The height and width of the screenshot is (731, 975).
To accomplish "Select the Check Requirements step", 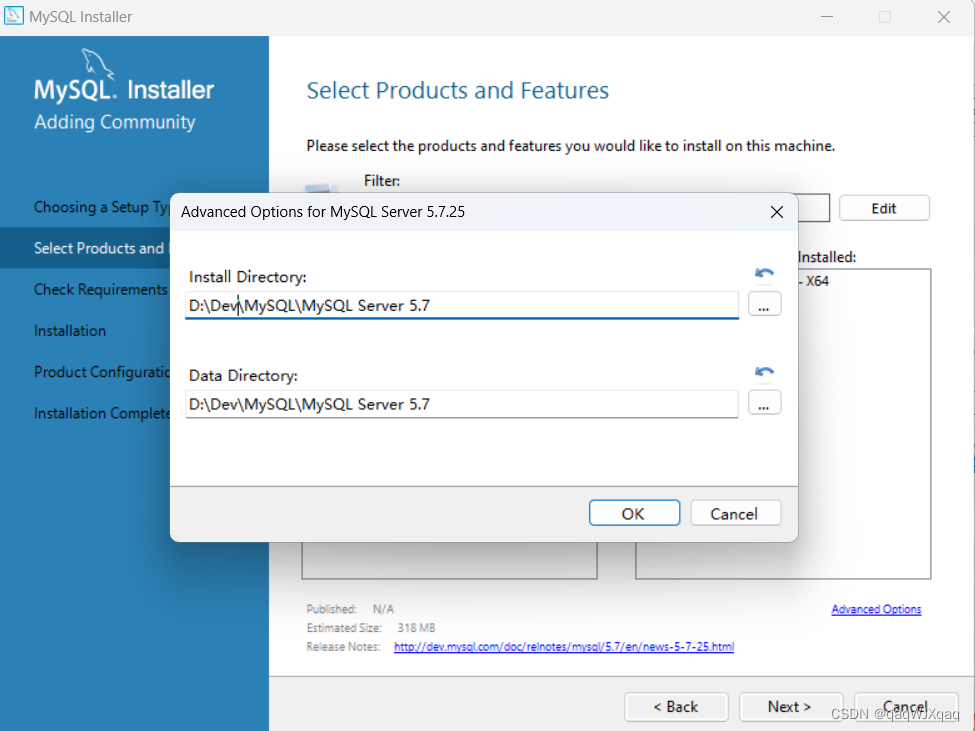I will coord(101,290).
